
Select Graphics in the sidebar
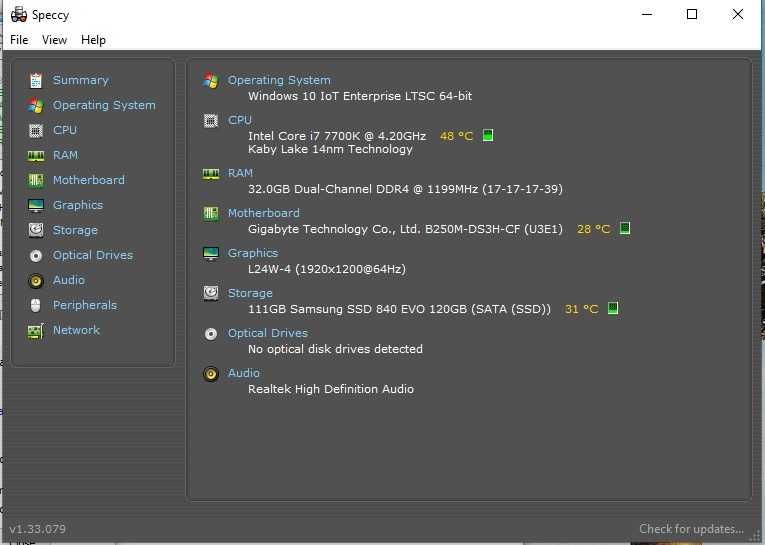(78, 205)
